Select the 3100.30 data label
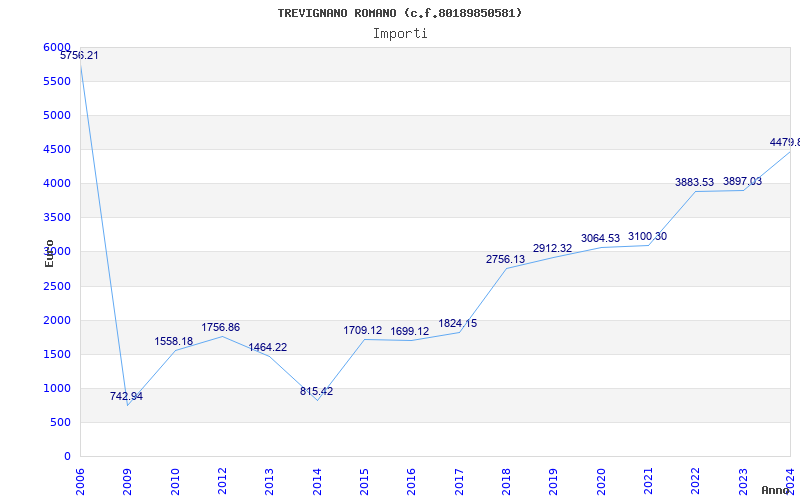The image size is (800, 500). pyautogui.click(x=647, y=237)
